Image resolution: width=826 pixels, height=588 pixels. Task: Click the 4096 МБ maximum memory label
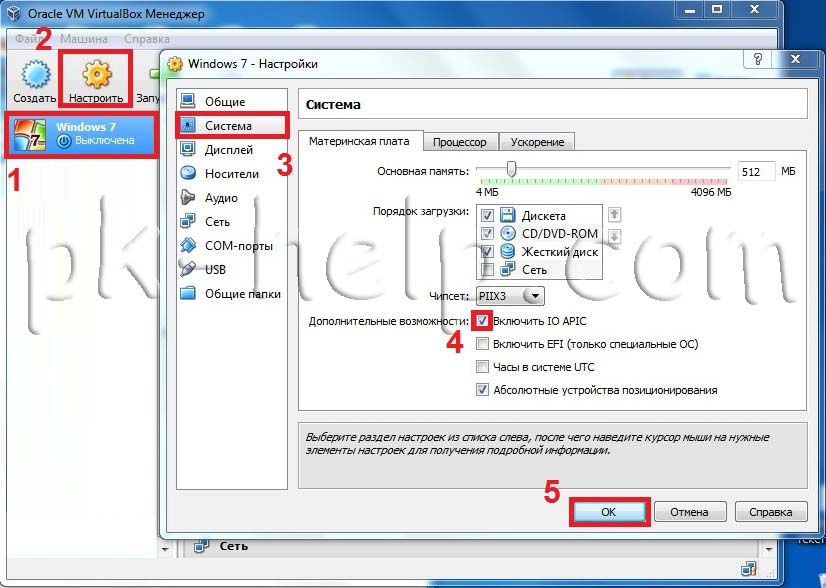(x=711, y=192)
